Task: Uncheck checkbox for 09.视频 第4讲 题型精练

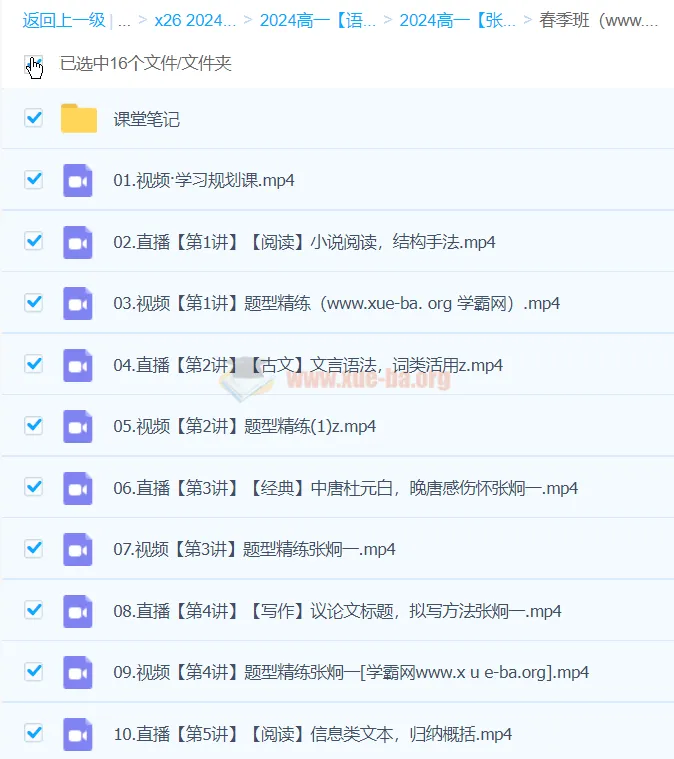Action: 34,671
